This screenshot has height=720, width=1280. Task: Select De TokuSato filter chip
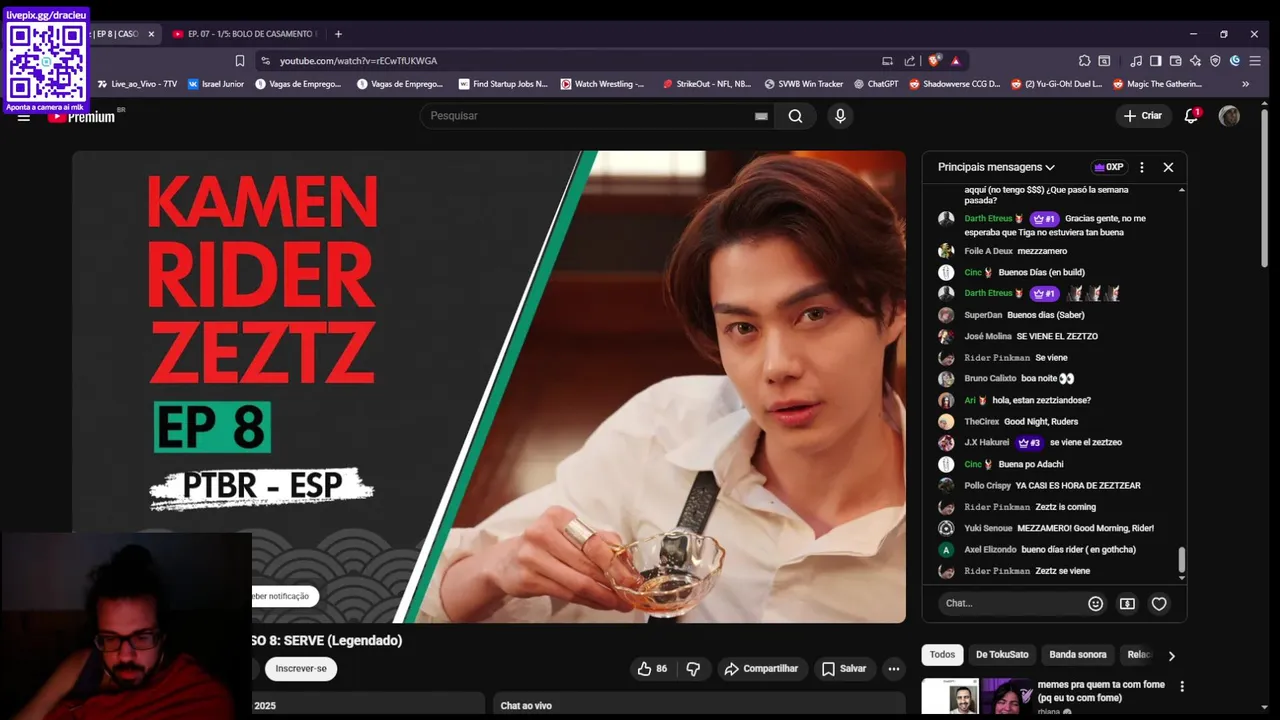pos(1002,655)
